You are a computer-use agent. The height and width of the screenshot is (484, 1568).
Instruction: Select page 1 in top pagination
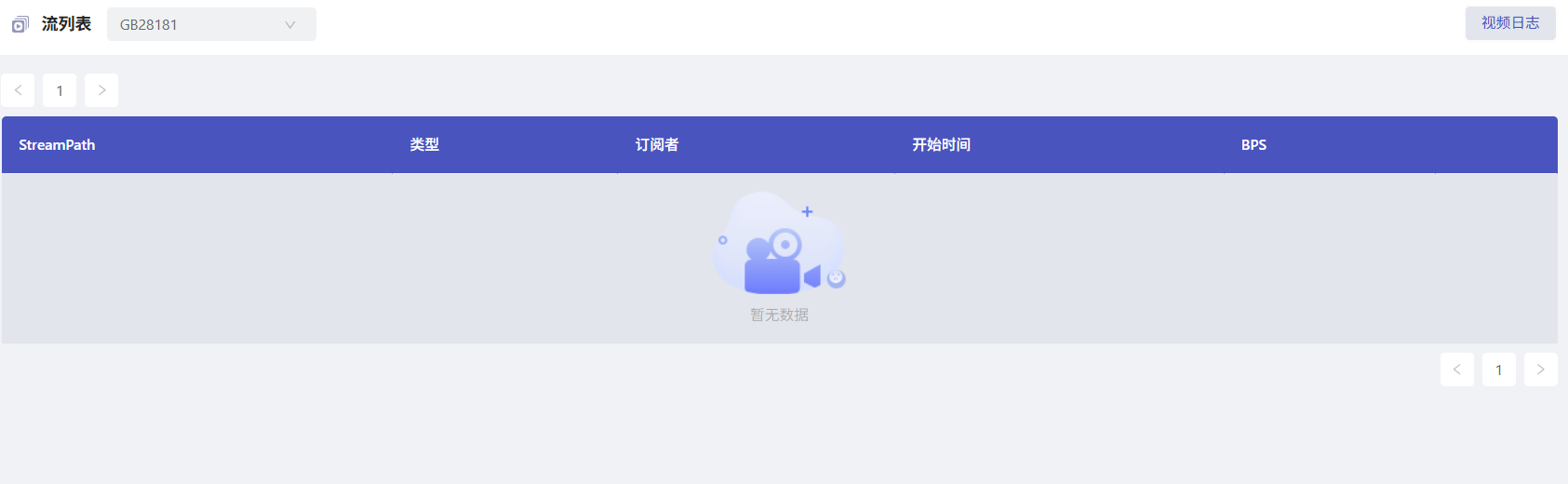point(60,90)
